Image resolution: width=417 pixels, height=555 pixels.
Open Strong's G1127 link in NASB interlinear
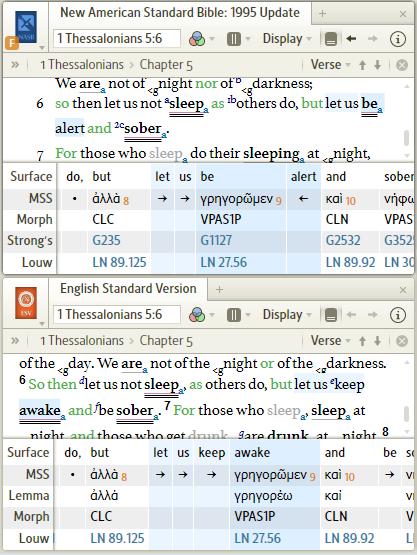pos(216,241)
